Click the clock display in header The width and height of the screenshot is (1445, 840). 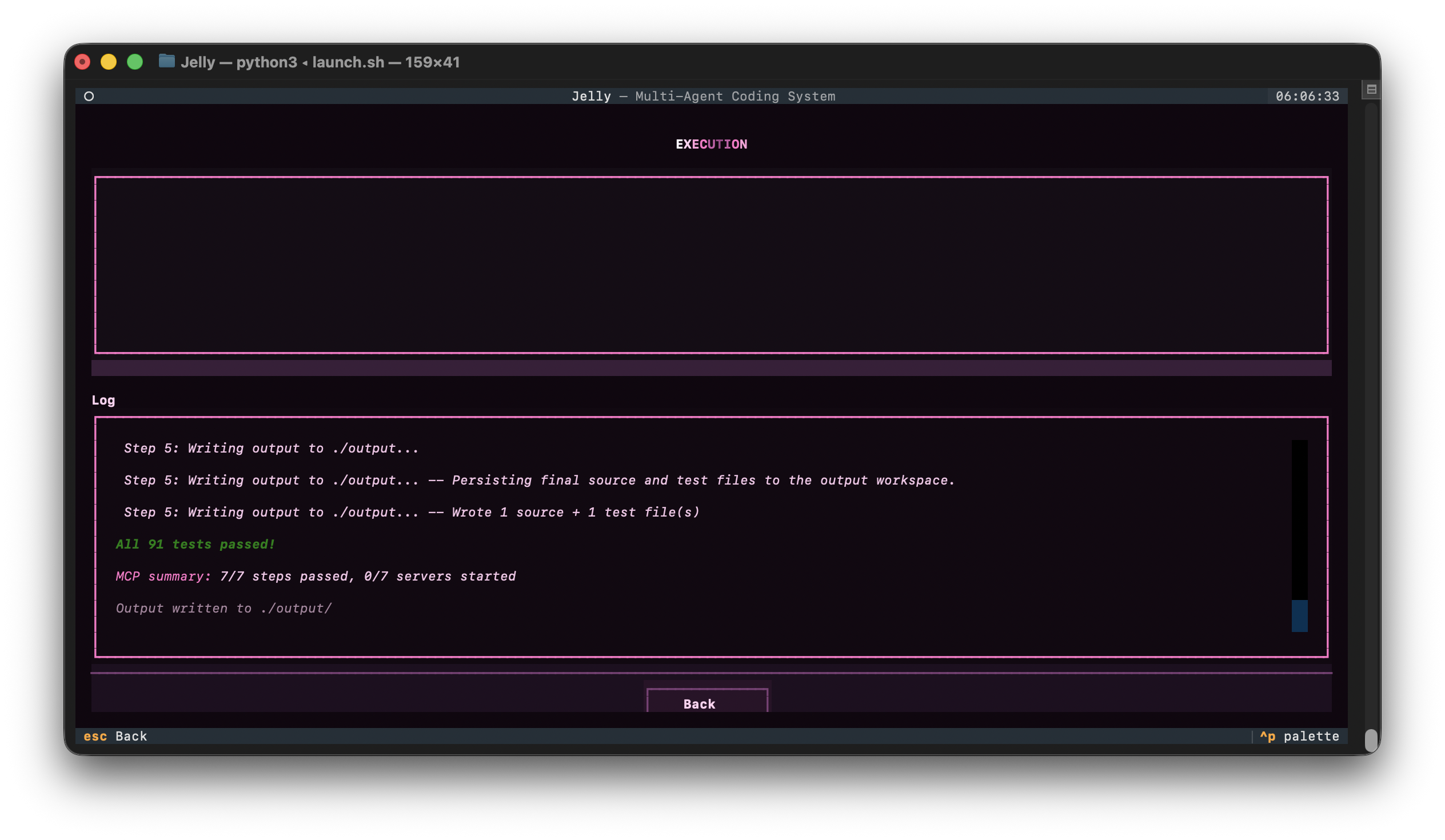(x=1307, y=97)
